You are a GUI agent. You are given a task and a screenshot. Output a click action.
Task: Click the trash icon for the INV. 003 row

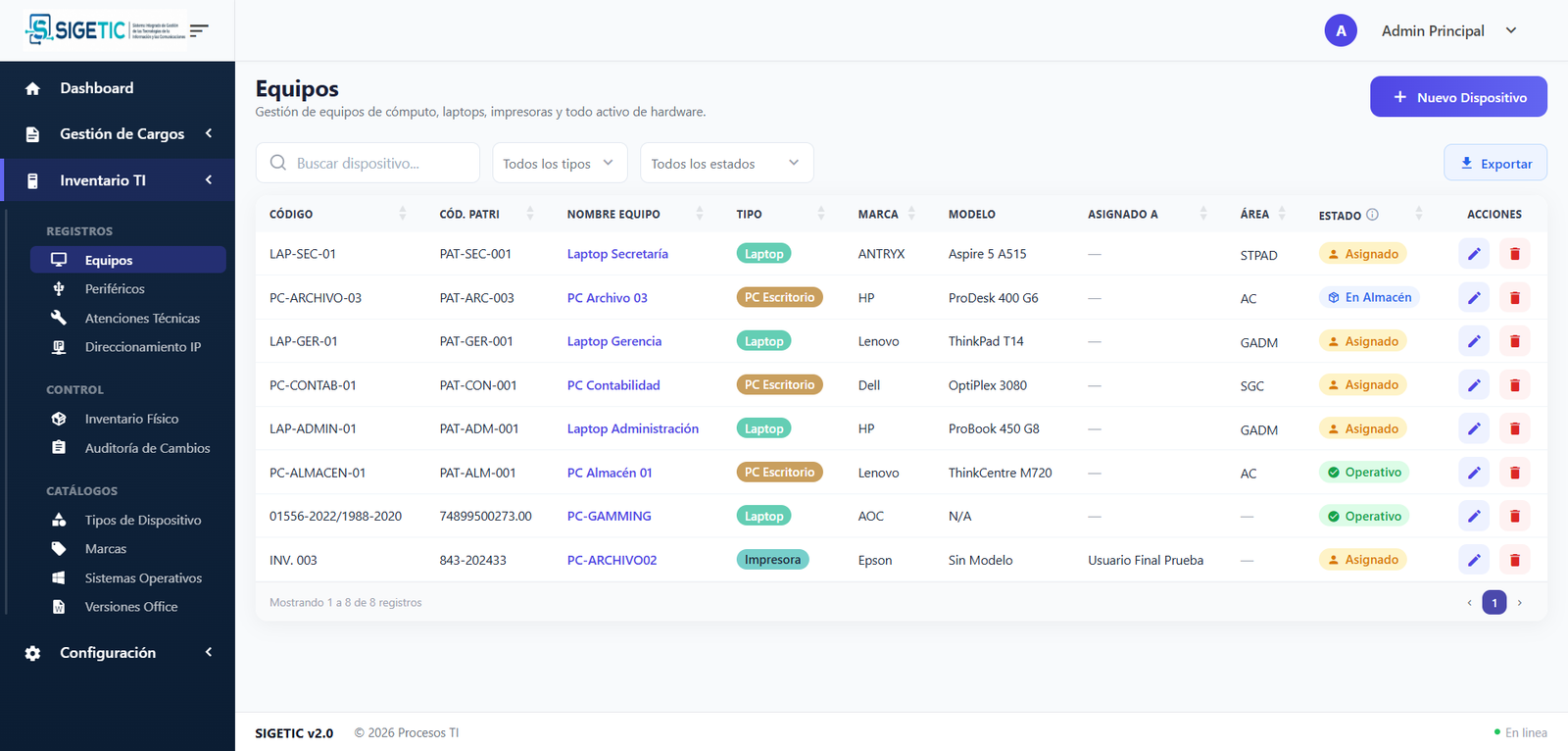(1514, 560)
